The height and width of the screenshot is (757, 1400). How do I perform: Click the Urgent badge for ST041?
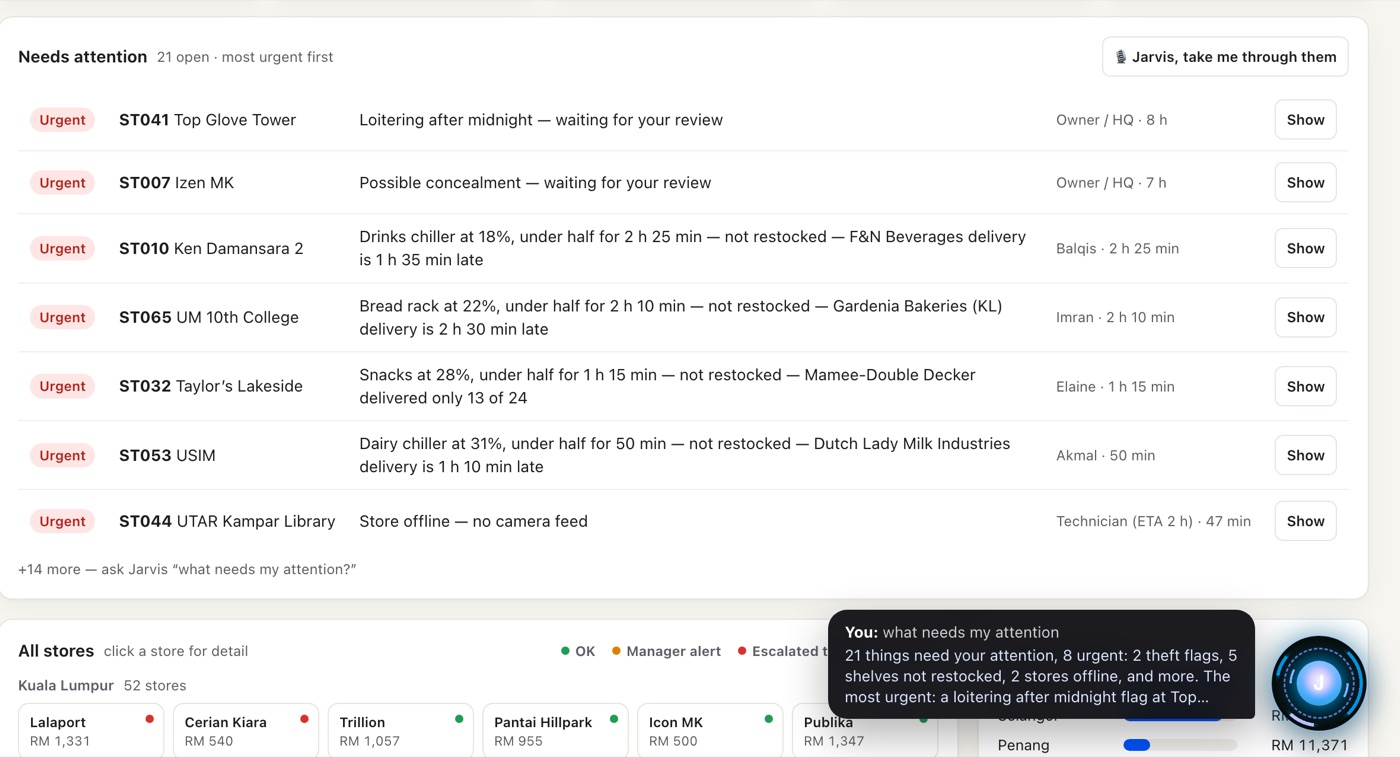[62, 120]
